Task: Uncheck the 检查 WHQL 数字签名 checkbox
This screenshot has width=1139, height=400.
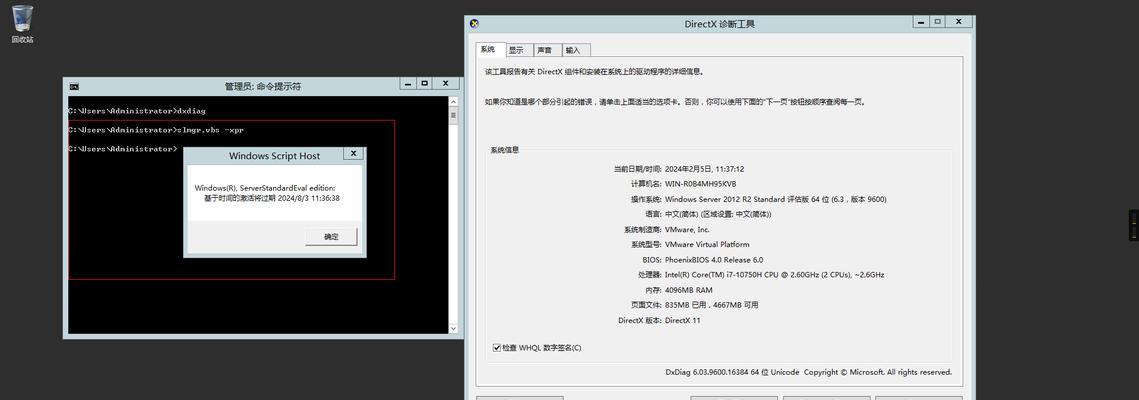Action: coord(497,348)
